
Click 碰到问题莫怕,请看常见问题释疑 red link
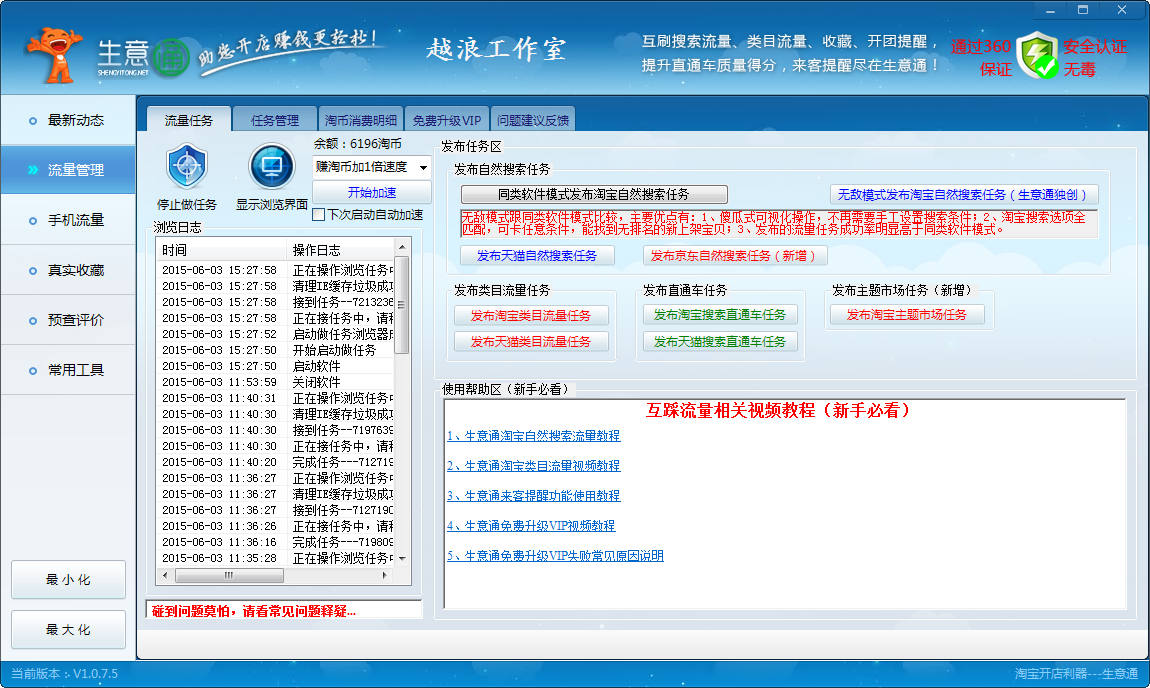[254, 611]
